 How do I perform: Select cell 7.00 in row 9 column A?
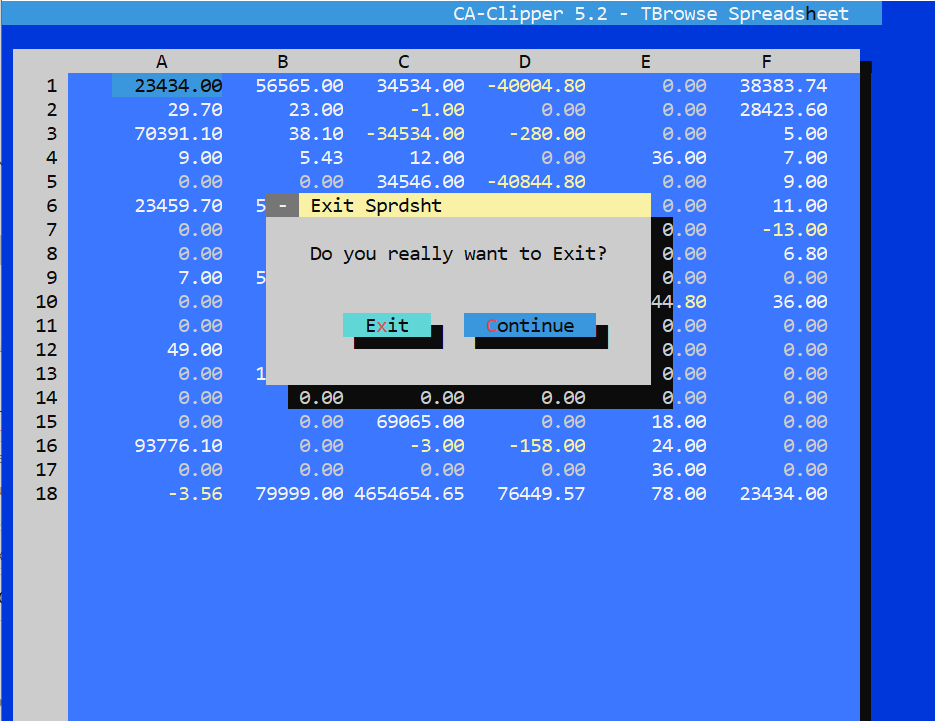(x=200, y=277)
